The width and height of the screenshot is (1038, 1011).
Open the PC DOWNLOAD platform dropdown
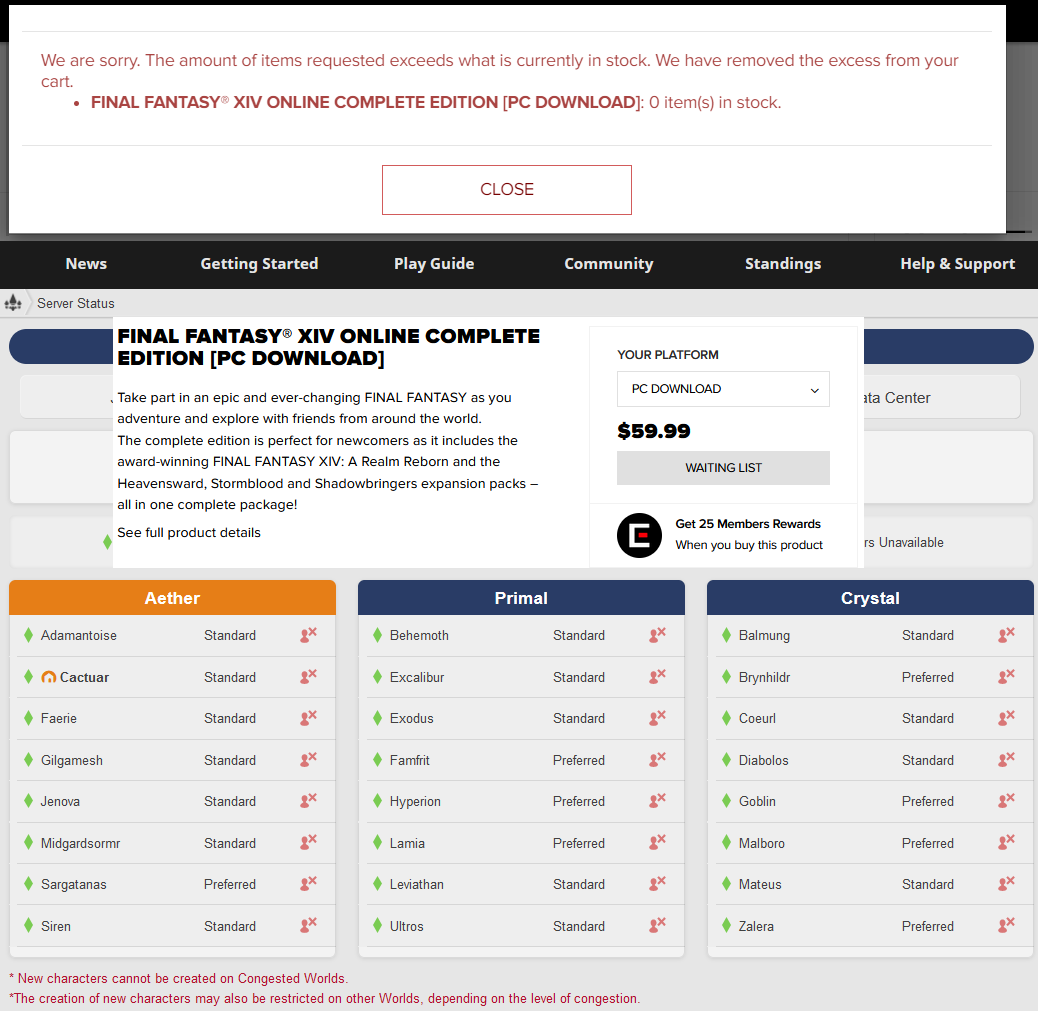(x=723, y=389)
